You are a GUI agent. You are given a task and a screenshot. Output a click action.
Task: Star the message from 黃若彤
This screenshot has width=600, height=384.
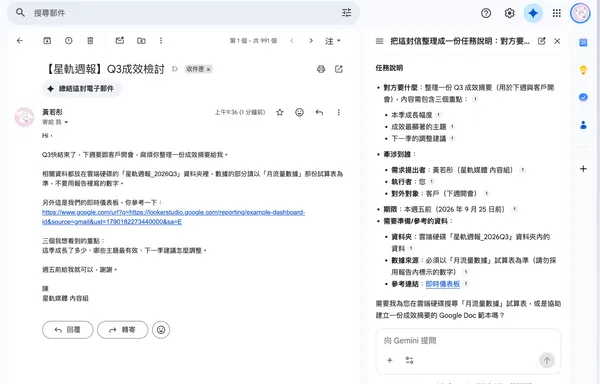pos(280,112)
